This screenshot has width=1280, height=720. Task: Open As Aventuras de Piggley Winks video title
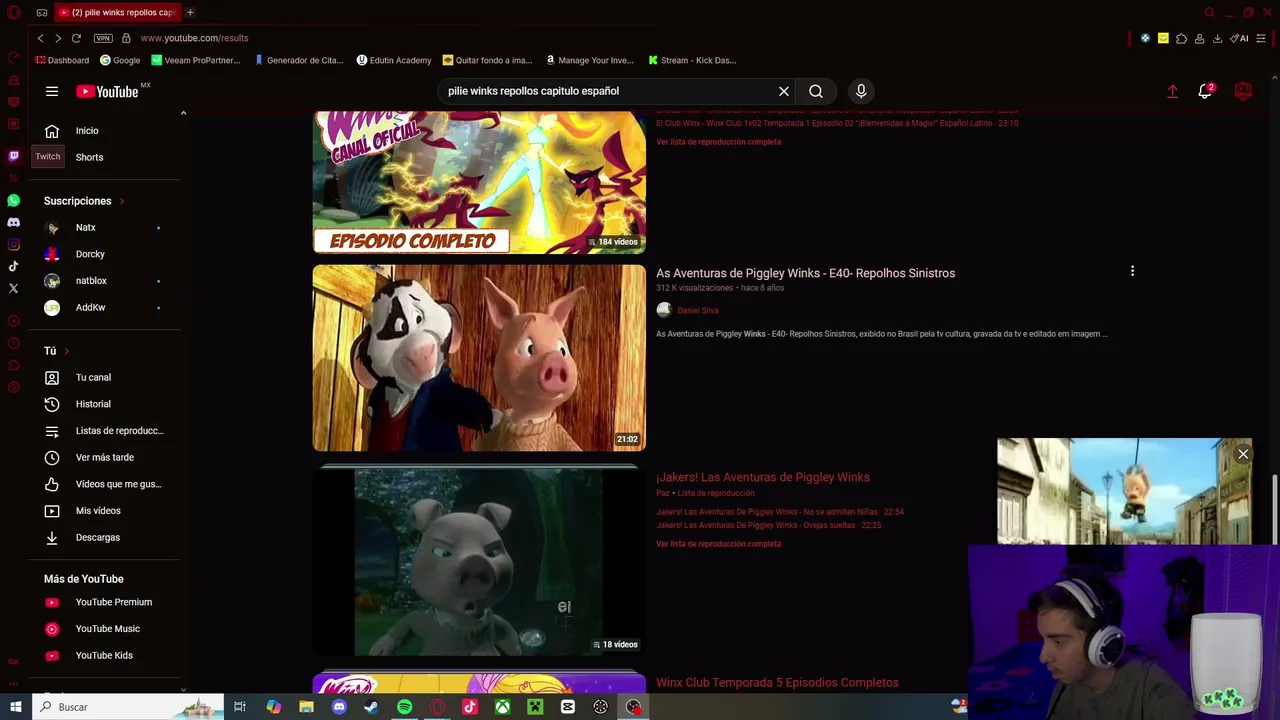point(805,273)
